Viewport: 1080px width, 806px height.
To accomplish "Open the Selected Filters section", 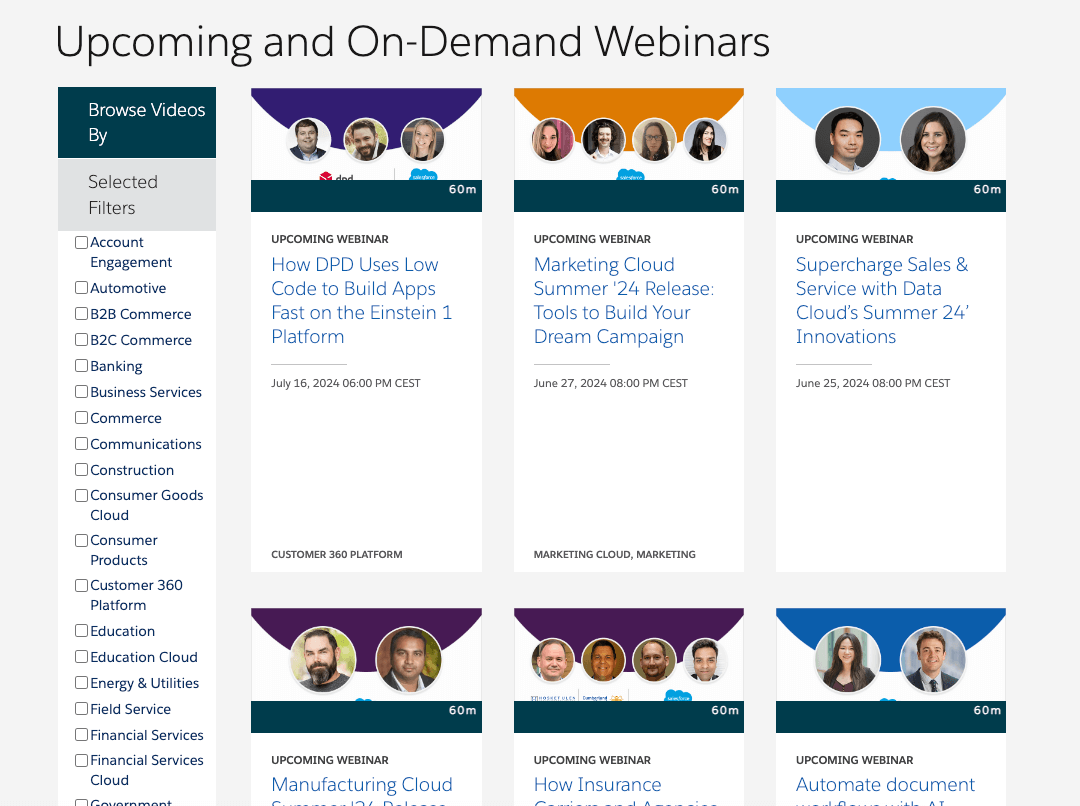I will click(x=137, y=195).
